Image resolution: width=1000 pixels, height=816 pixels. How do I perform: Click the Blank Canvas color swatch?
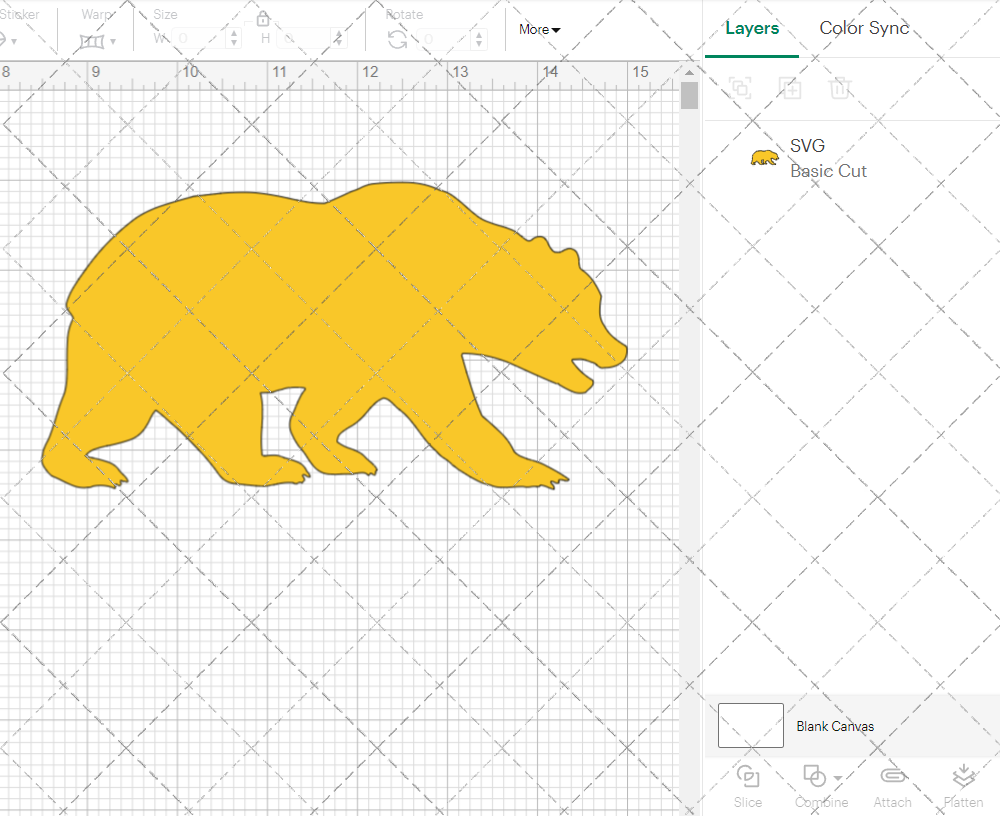click(x=750, y=726)
